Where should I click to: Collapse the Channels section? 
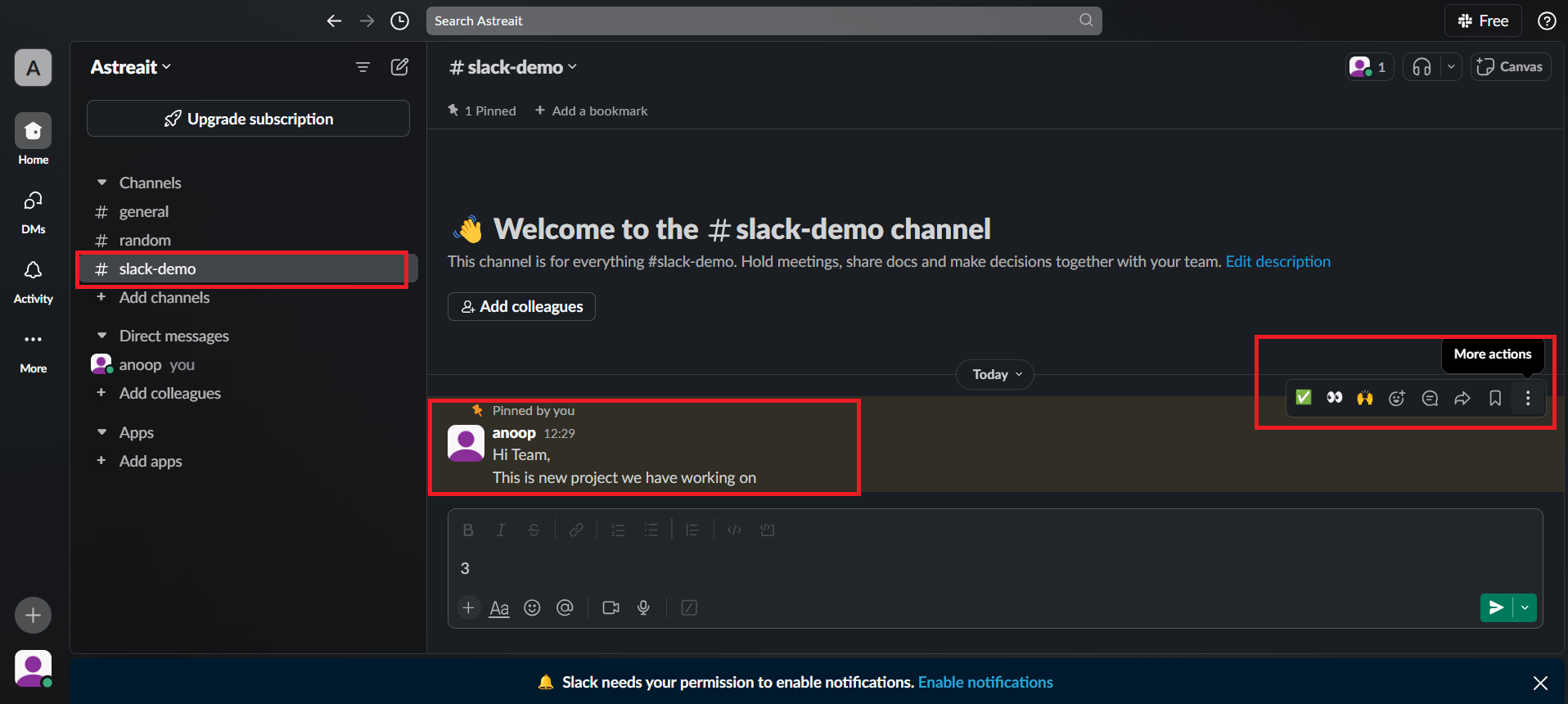tap(102, 183)
